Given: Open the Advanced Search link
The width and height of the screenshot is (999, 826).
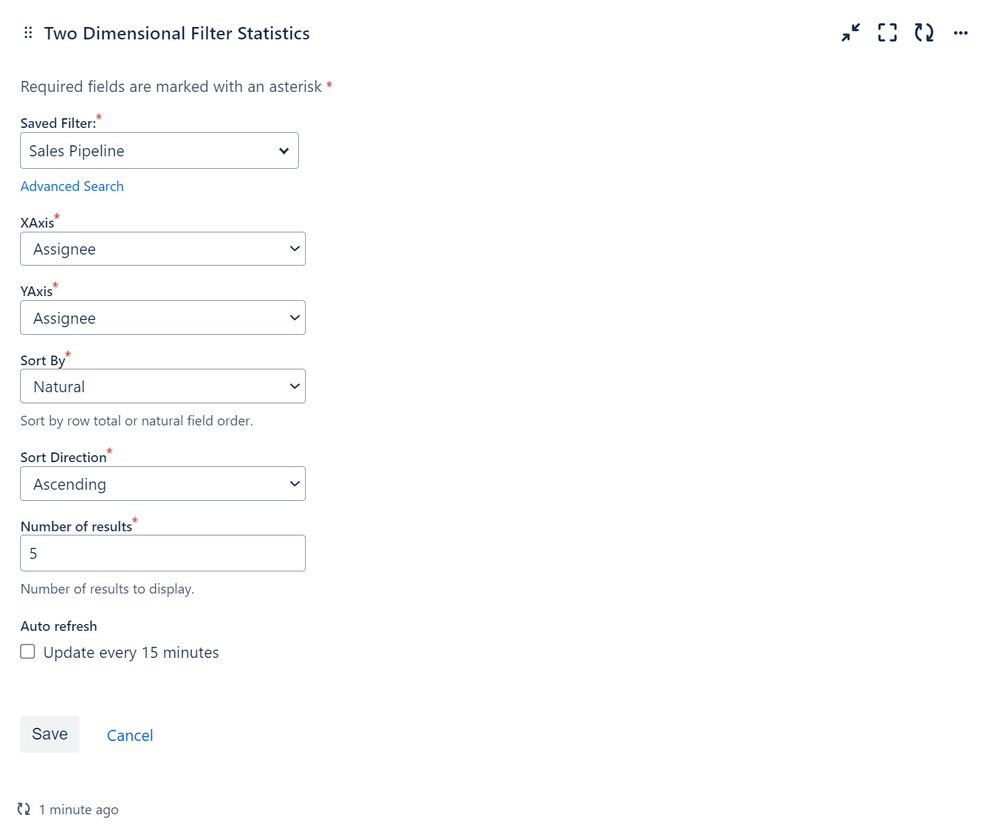Looking at the screenshot, I should (x=72, y=186).
